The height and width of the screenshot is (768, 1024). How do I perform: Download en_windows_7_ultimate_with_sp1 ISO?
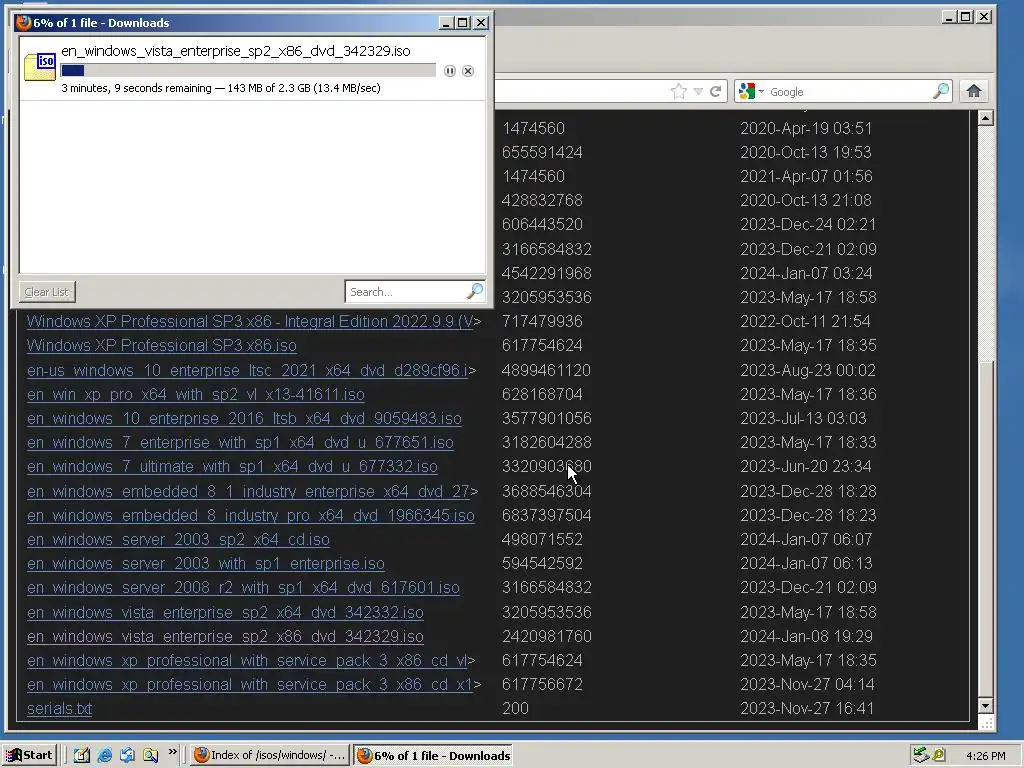click(x=232, y=466)
